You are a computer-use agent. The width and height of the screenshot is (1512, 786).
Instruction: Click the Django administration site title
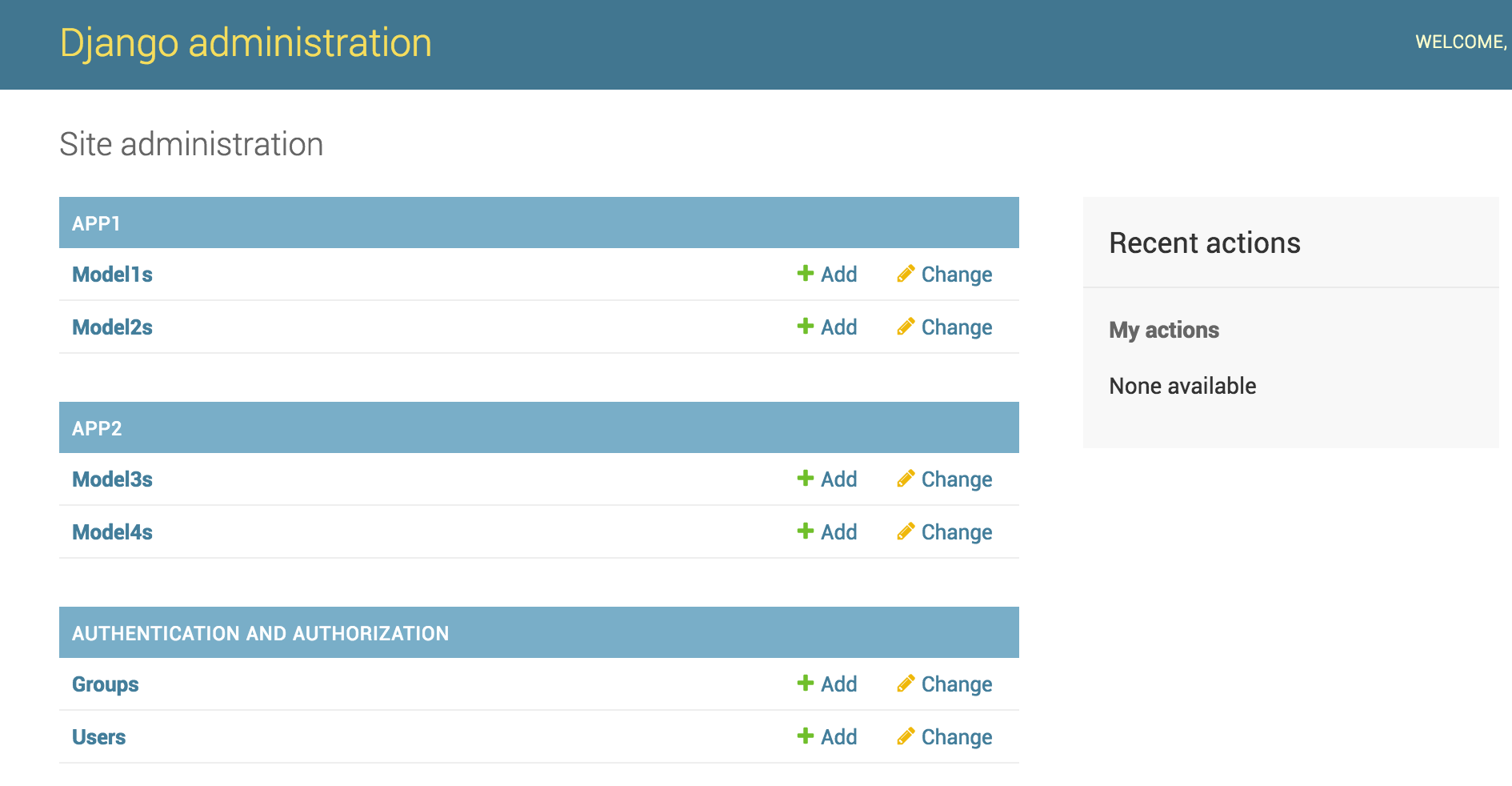pyautogui.click(x=246, y=43)
